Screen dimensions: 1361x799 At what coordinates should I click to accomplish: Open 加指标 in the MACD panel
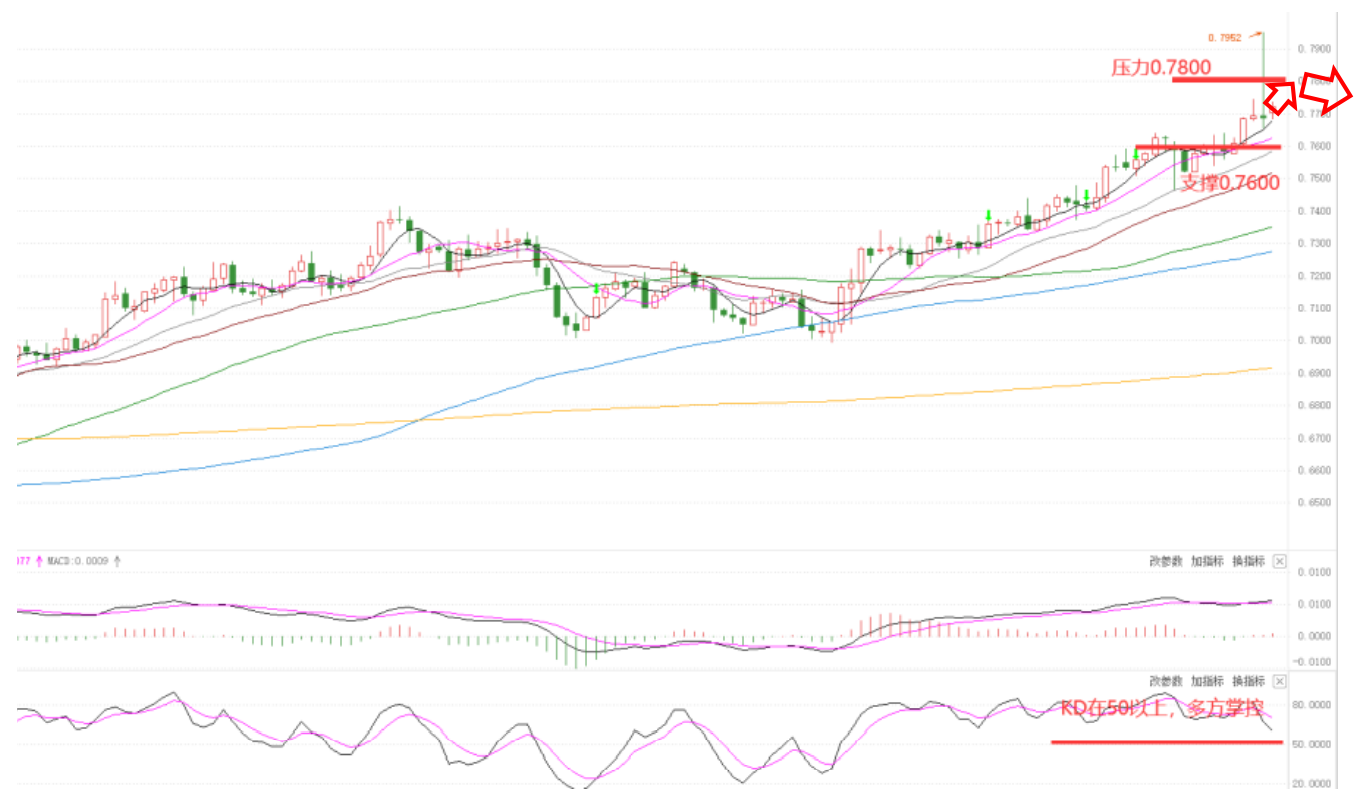(x=1207, y=561)
